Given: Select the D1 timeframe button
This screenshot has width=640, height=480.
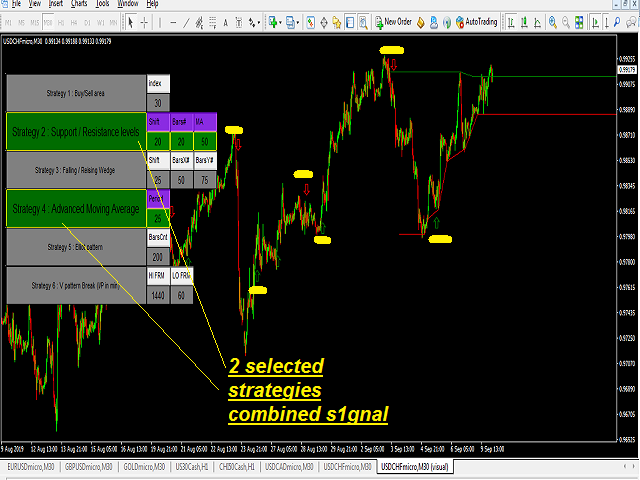Looking at the screenshot, I should (87, 23).
